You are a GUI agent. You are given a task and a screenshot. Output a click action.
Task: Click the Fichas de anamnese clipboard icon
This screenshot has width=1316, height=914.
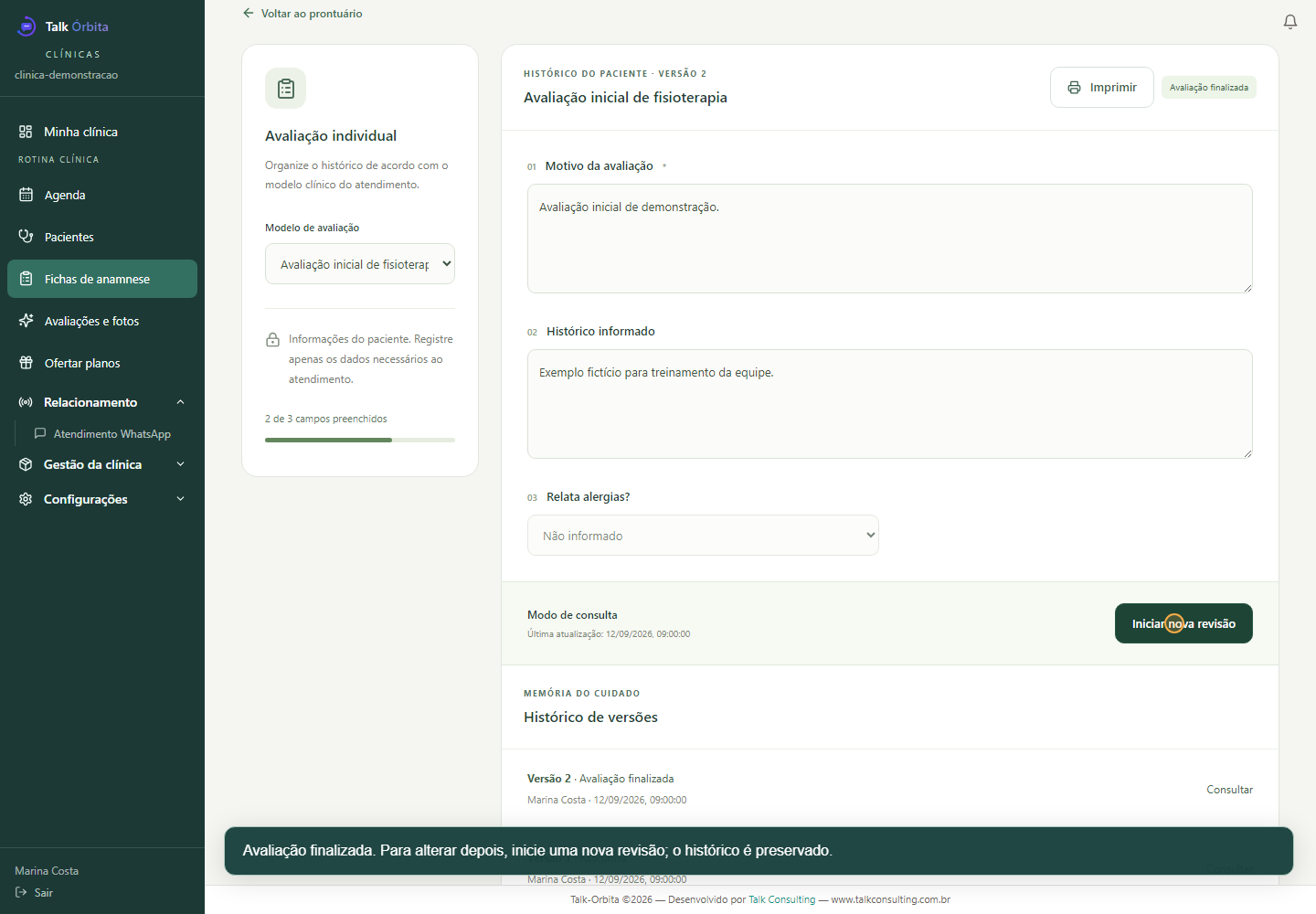(27, 279)
